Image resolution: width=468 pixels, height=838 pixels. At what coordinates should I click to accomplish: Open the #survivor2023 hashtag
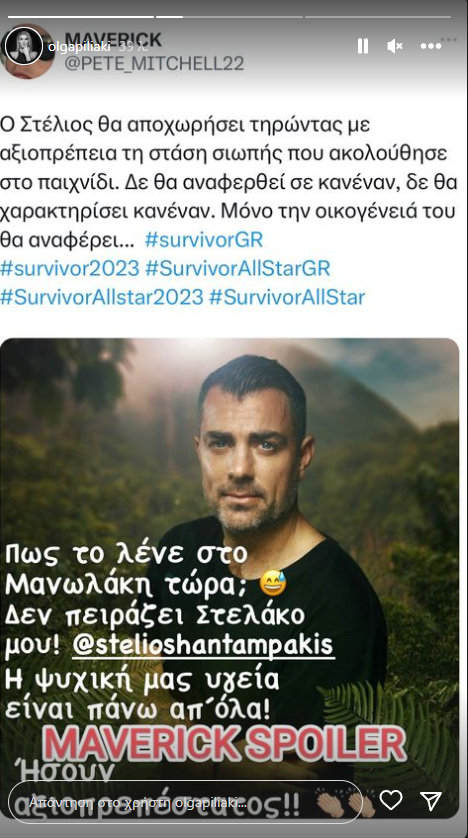(x=69, y=268)
